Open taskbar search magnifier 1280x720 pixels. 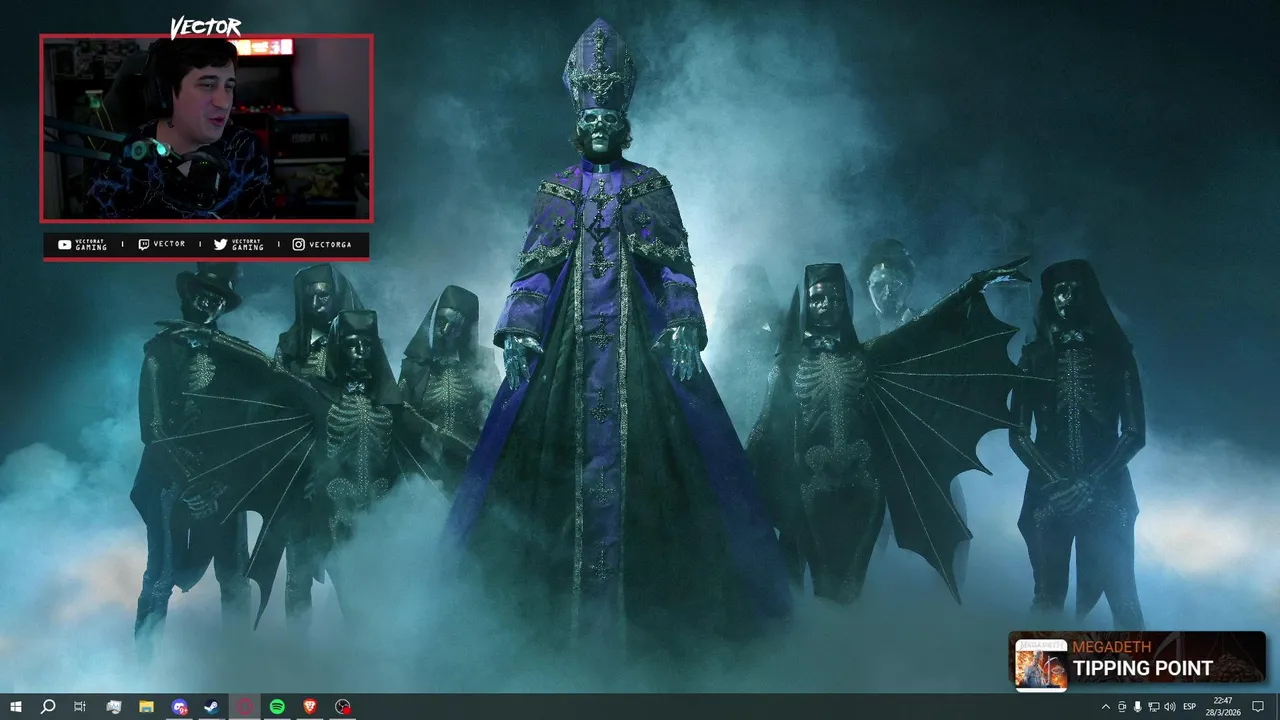[x=47, y=707]
